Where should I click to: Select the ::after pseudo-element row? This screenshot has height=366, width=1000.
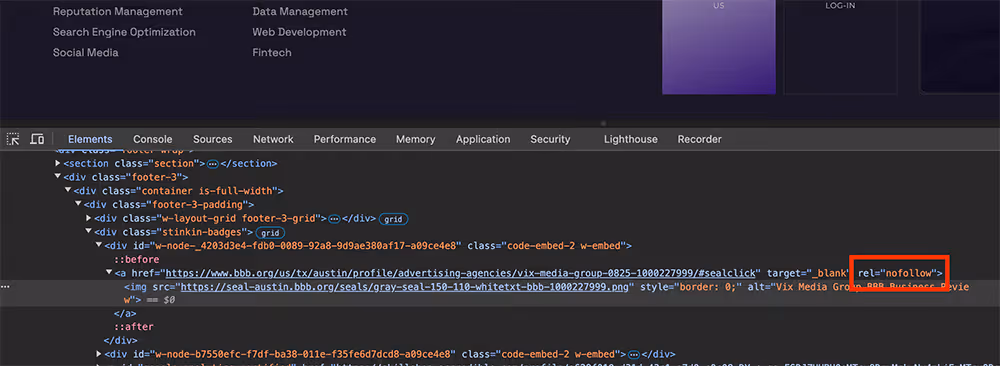[x=134, y=326]
